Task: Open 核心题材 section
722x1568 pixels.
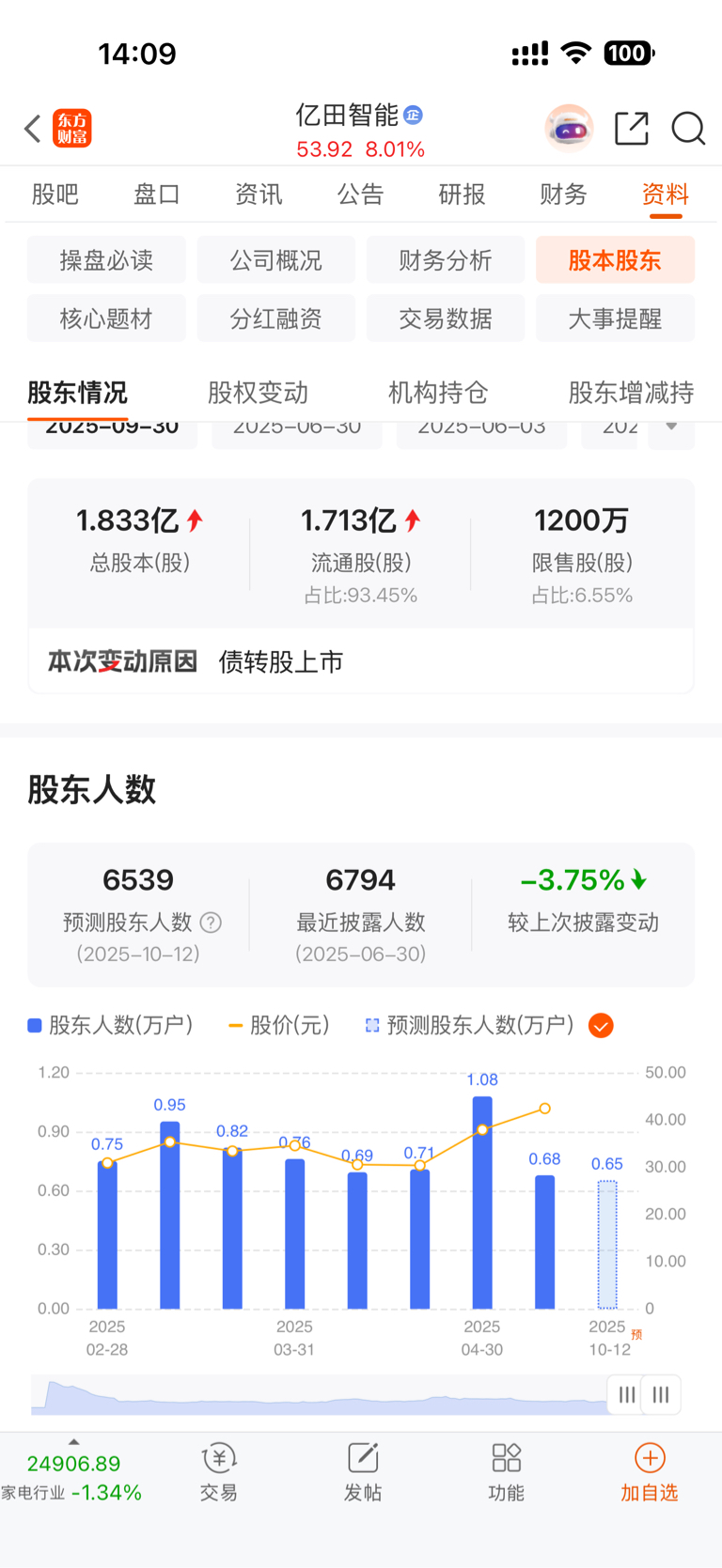Action: click(106, 318)
